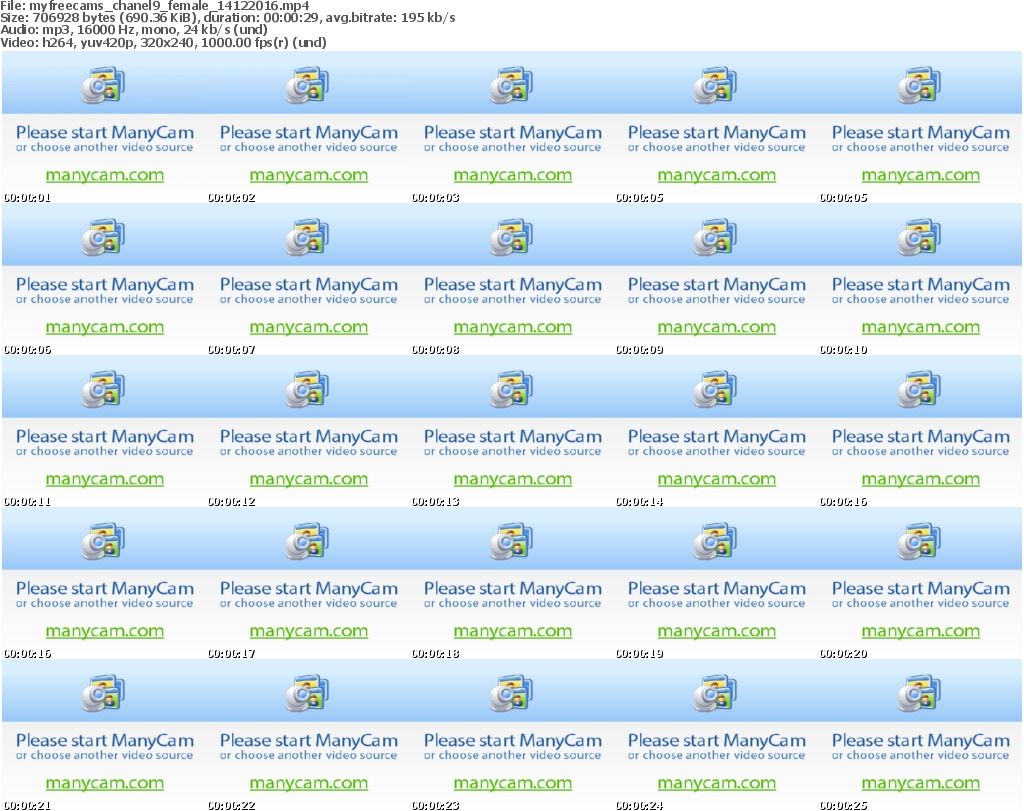
Task: Follow manycam.com link in 00:00:22 frame
Action: point(309,784)
